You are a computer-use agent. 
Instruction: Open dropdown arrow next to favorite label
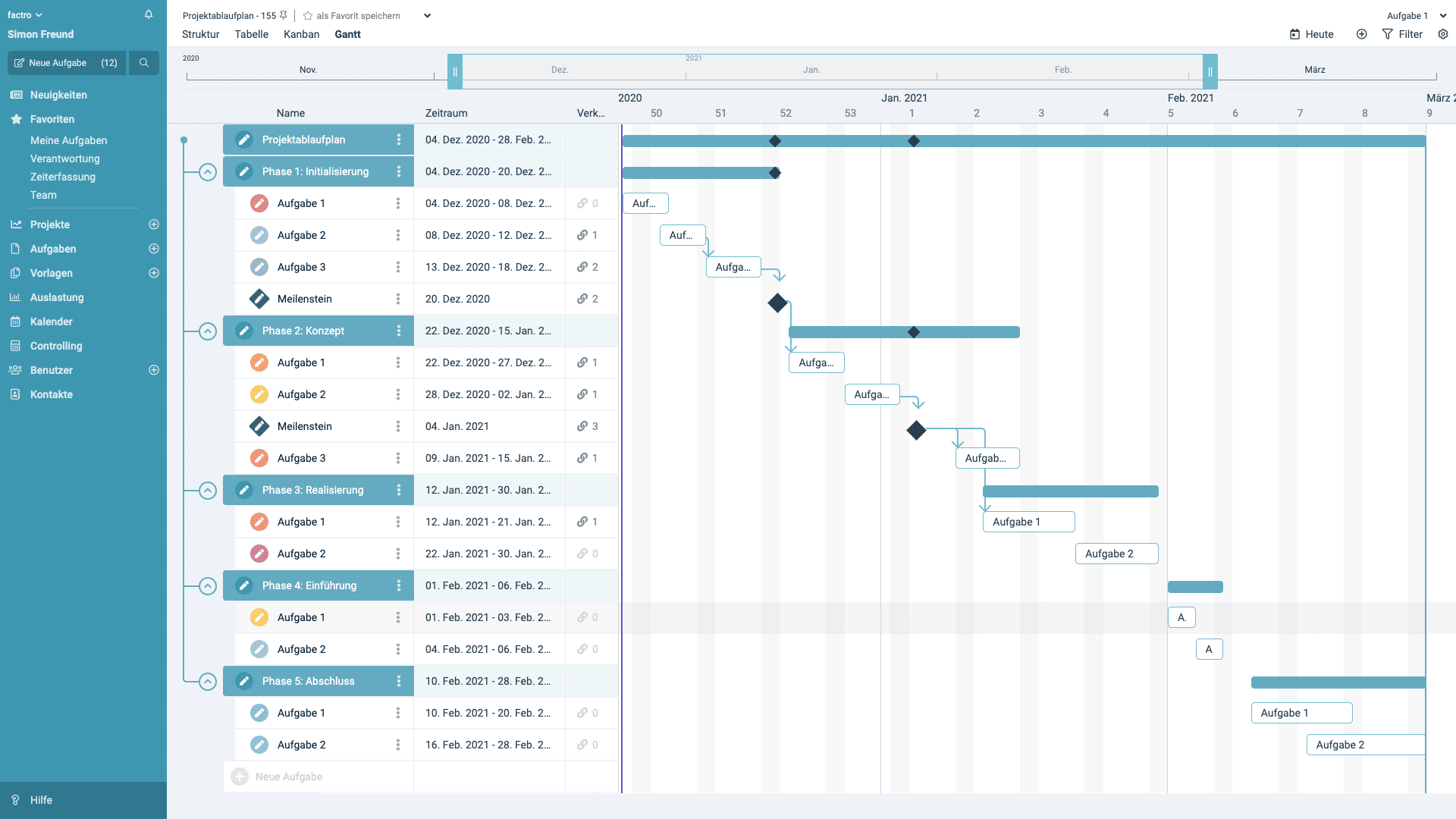coord(427,15)
